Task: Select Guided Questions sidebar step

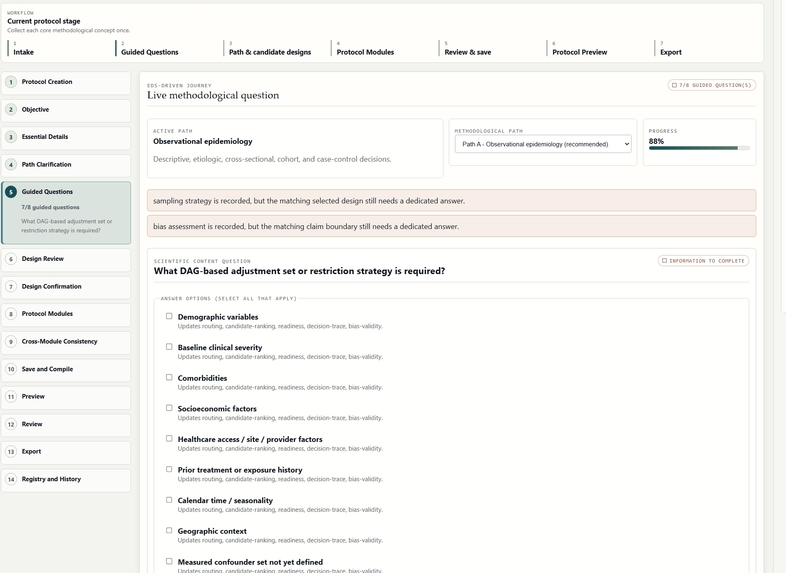Action: [66, 213]
